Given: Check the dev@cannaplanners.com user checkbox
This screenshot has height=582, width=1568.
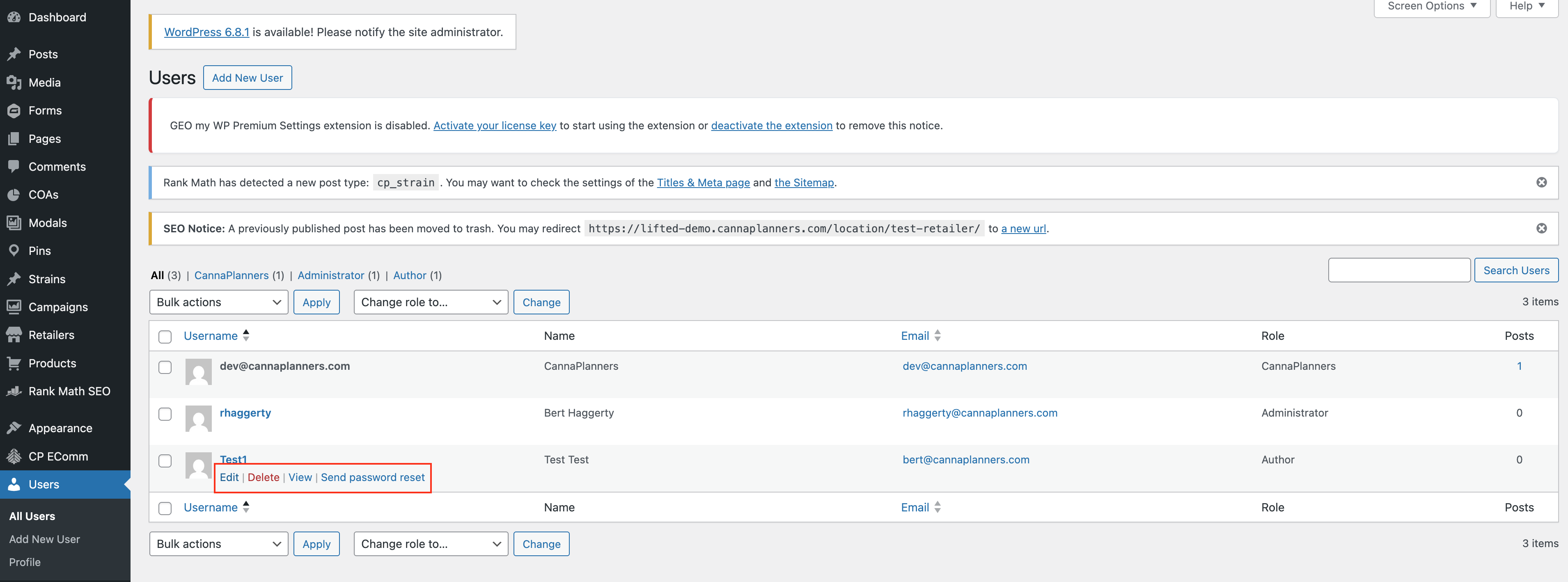Looking at the screenshot, I should tap(165, 367).
